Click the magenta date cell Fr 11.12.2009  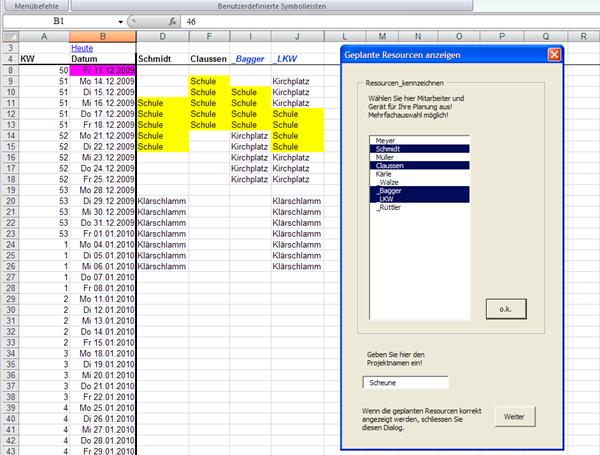tap(102, 70)
